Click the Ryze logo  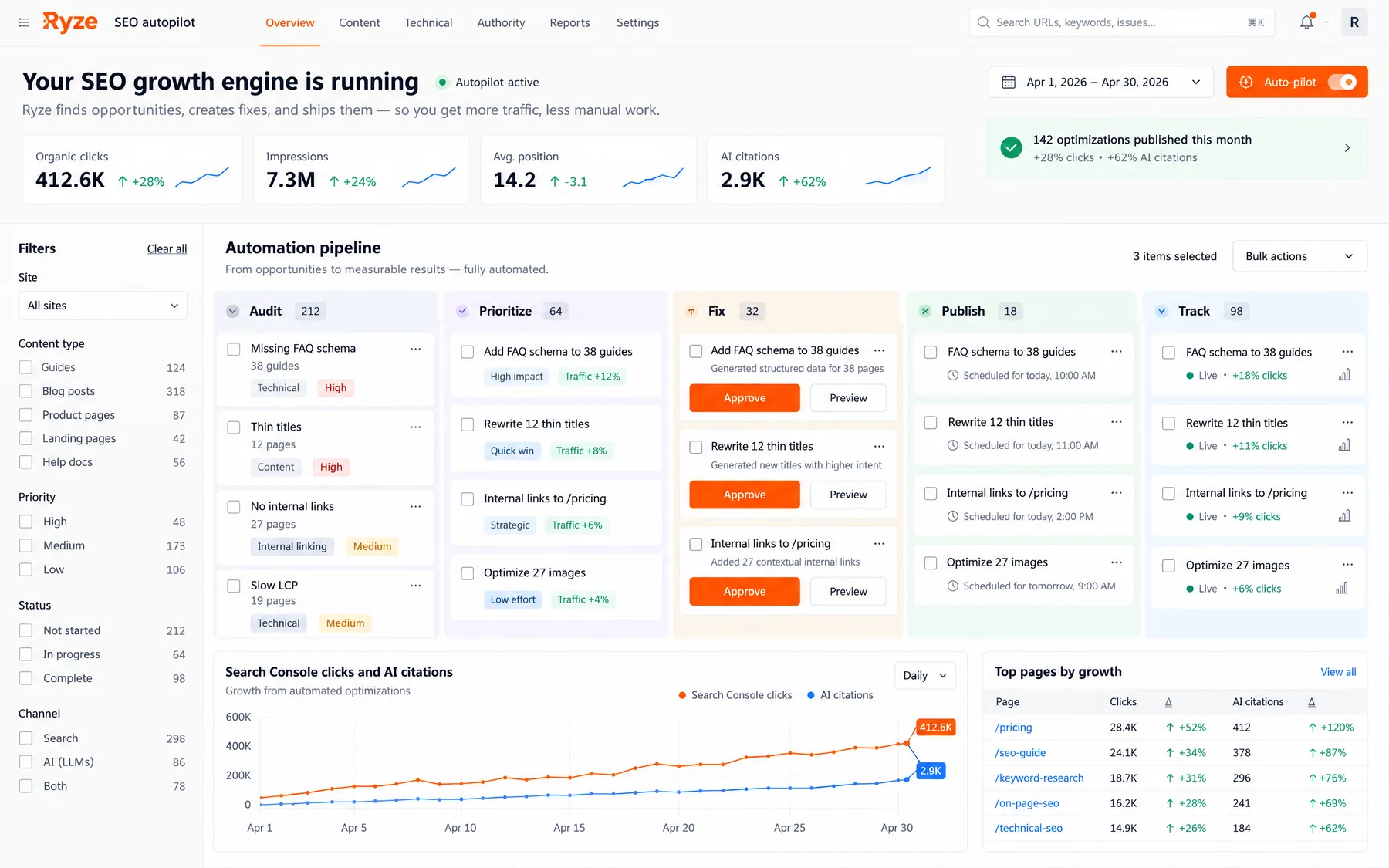click(69, 22)
